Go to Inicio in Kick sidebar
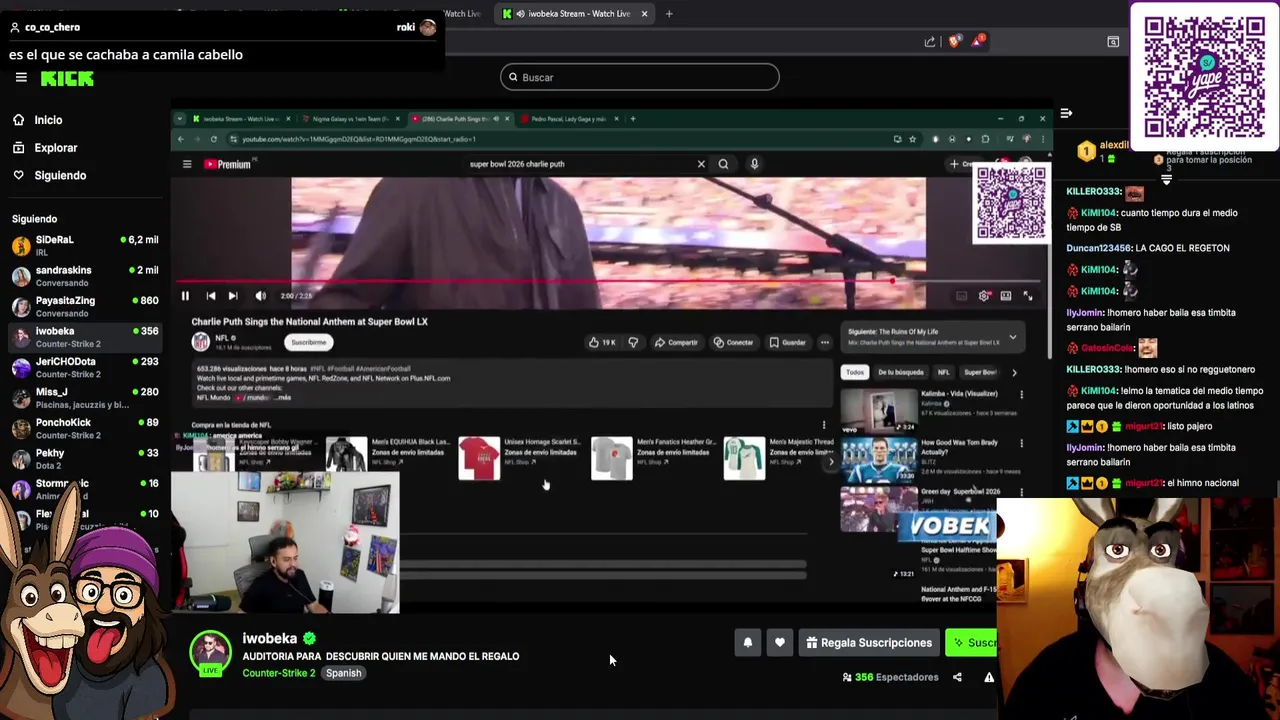 coord(48,120)
